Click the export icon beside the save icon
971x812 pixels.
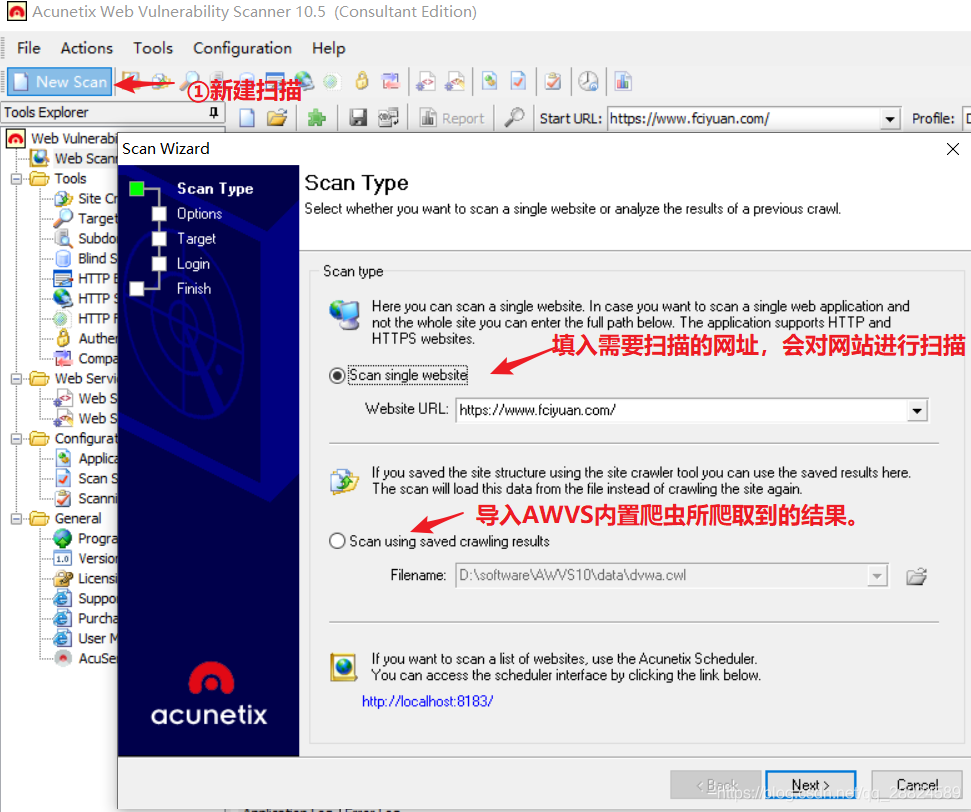(388, 118)
